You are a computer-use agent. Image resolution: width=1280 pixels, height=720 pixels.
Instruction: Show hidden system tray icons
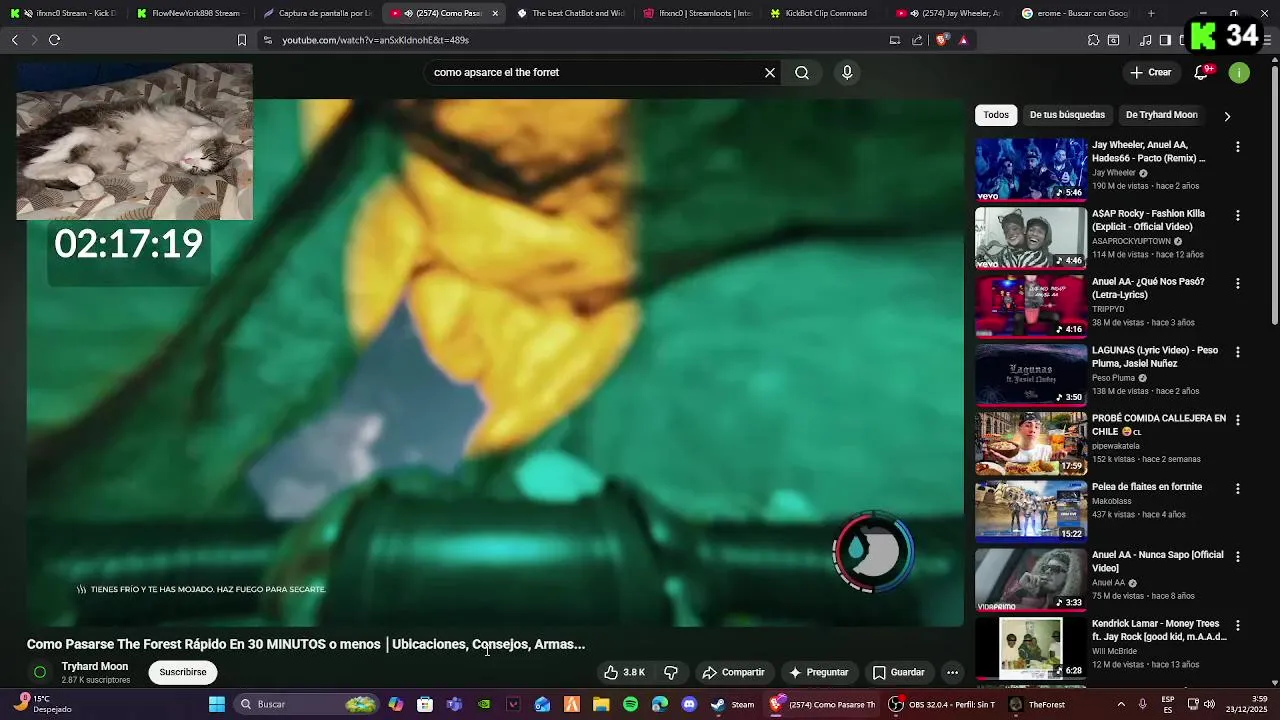[1120, 704]
